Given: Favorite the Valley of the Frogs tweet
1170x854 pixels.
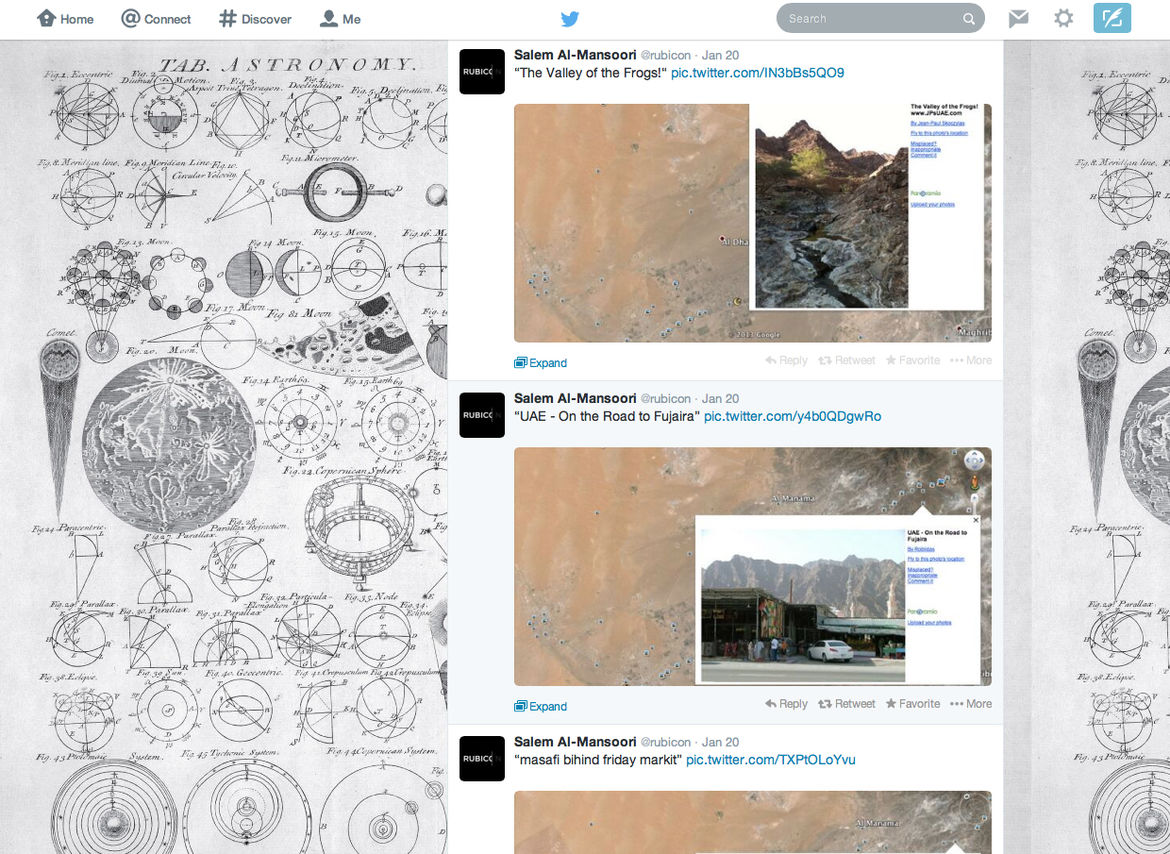Looking at the screenshot, I should (x=913, y=360).
